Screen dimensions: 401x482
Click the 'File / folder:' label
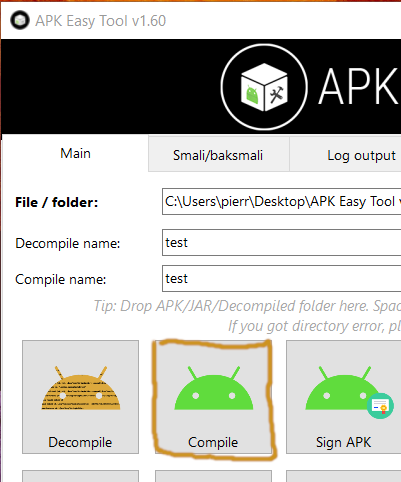pyautogui.click(x=57, y=202)
